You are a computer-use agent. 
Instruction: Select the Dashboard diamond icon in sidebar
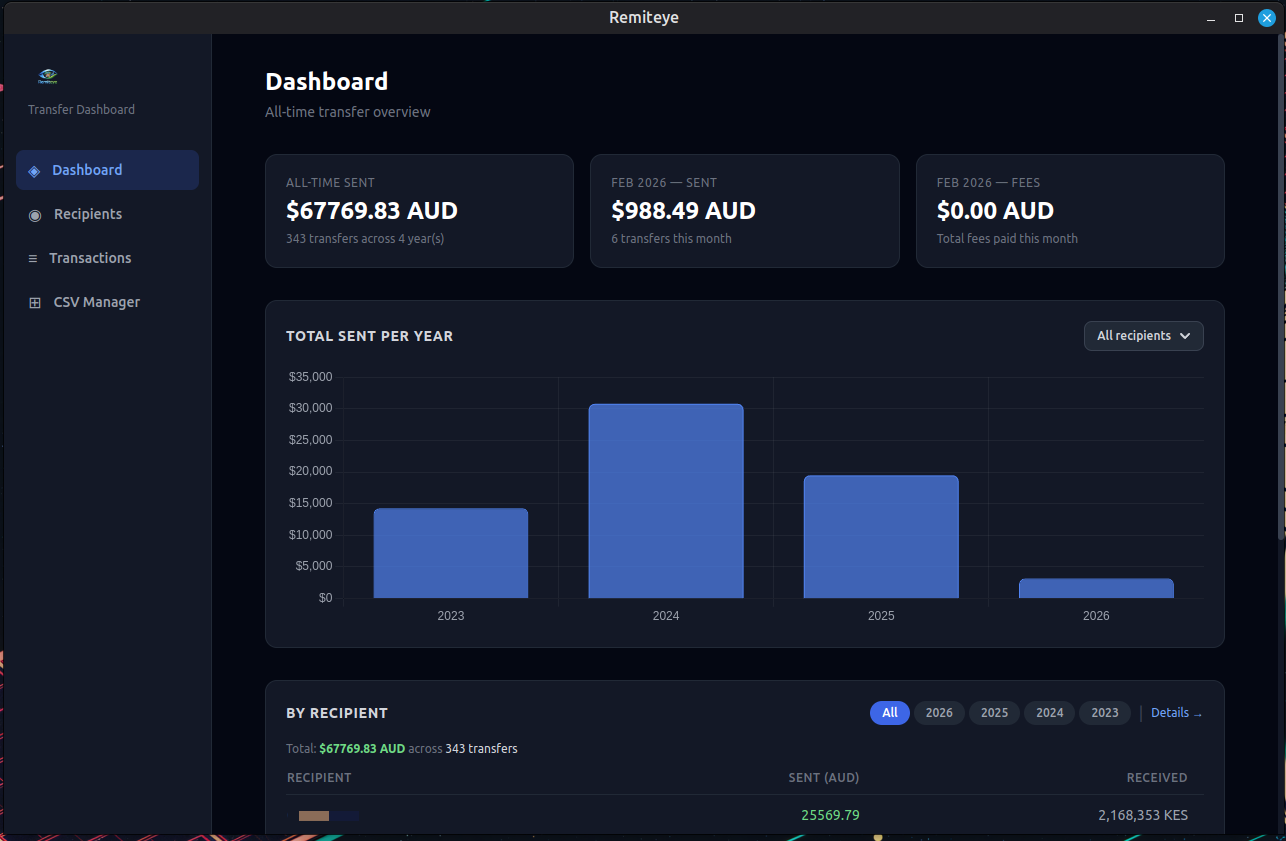[x=35, y=170]
